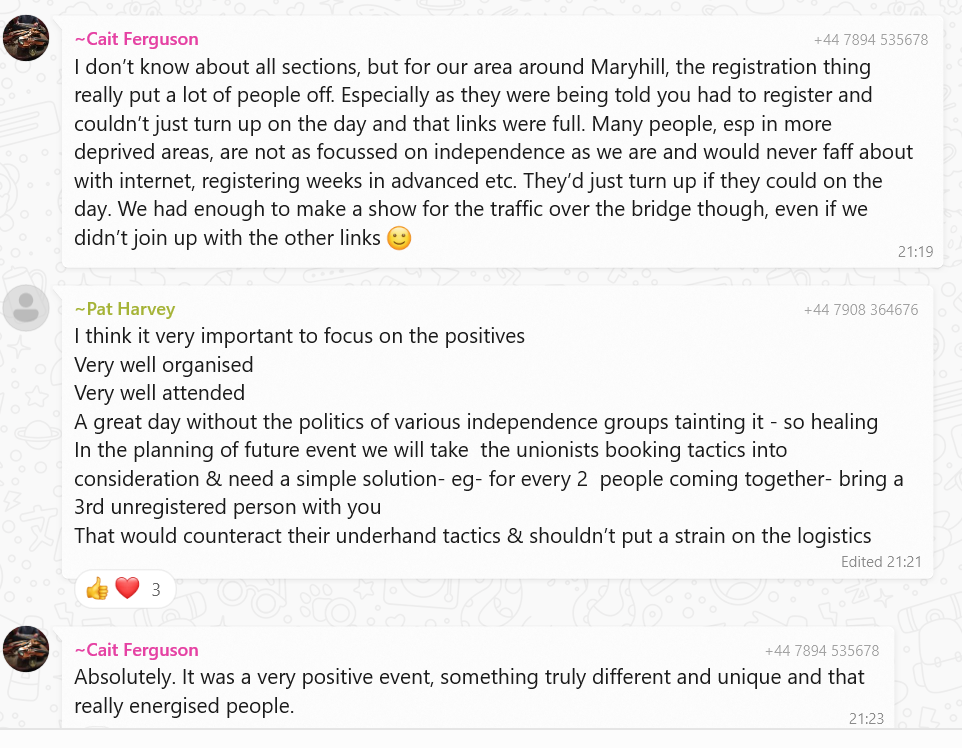Click the thumbs up reaction emoji
Screen dimensions: 962x748
[x=97, y=589]
